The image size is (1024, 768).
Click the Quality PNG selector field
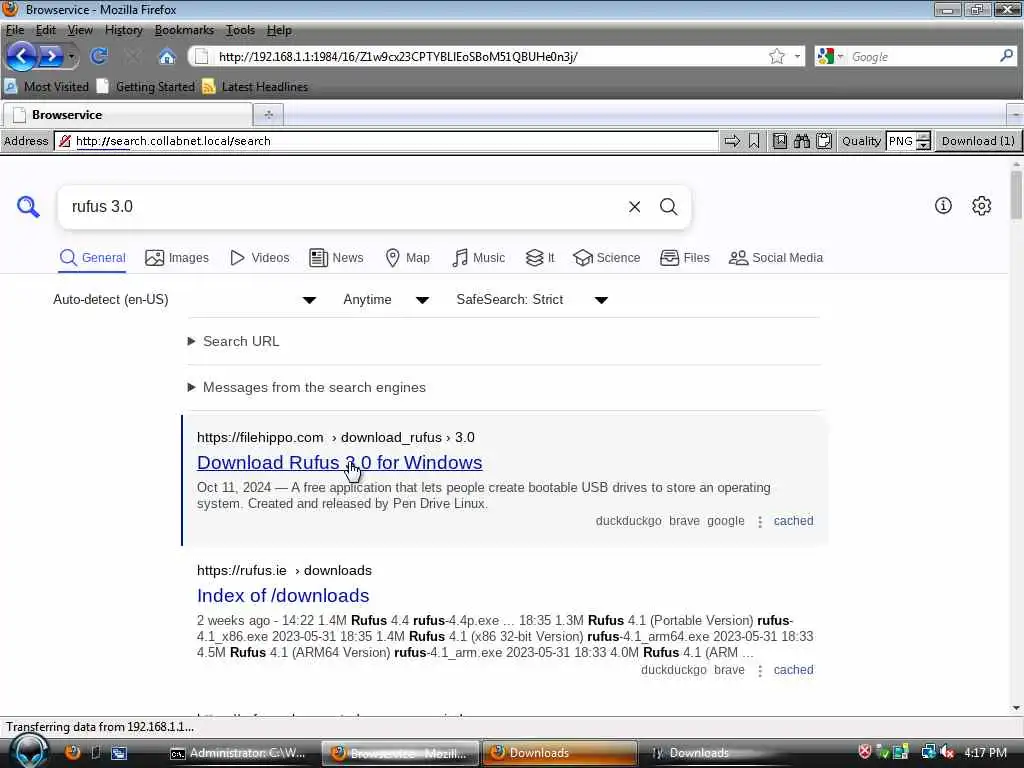pos(902,141)
